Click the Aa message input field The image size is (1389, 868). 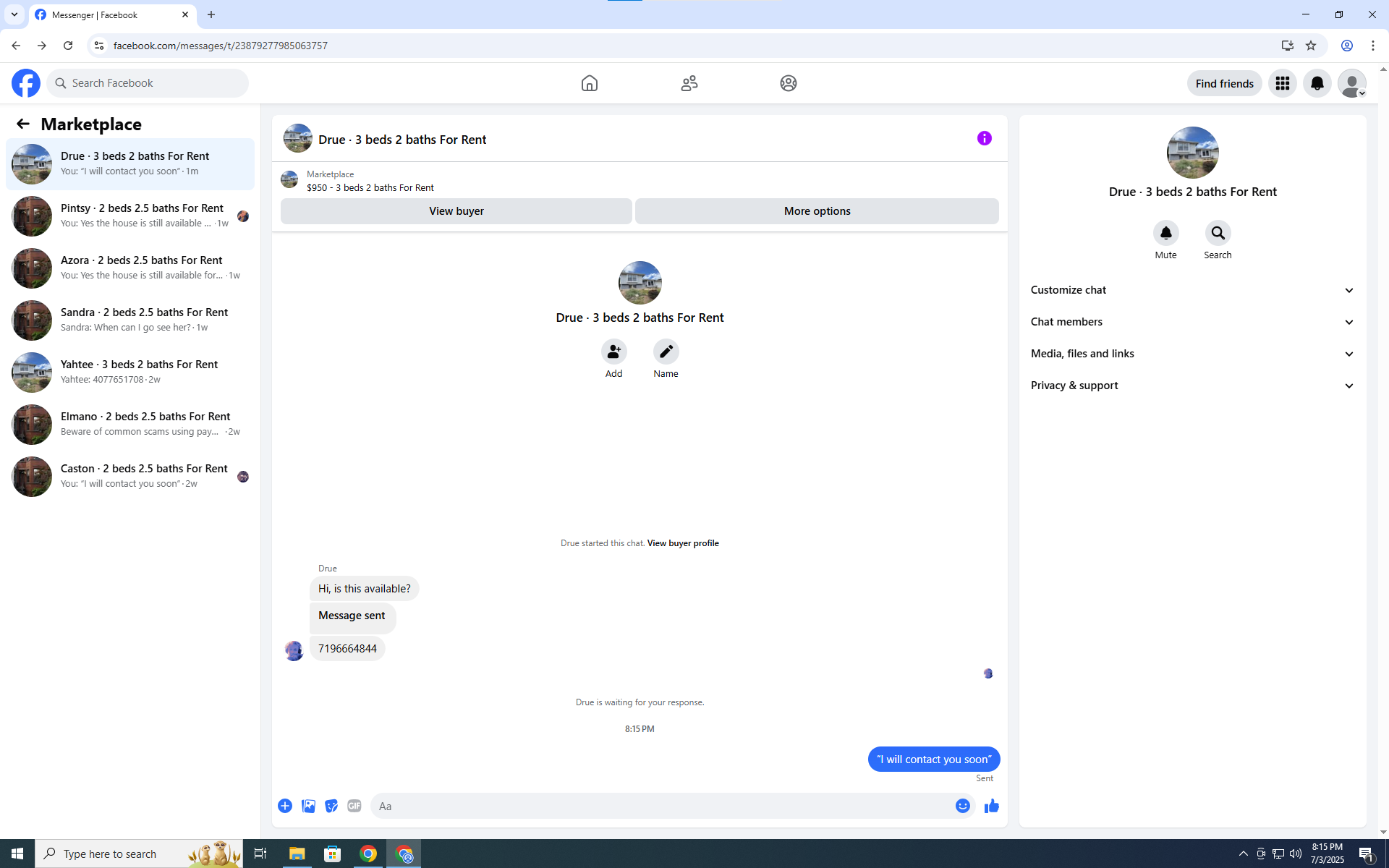coord(662,806)
